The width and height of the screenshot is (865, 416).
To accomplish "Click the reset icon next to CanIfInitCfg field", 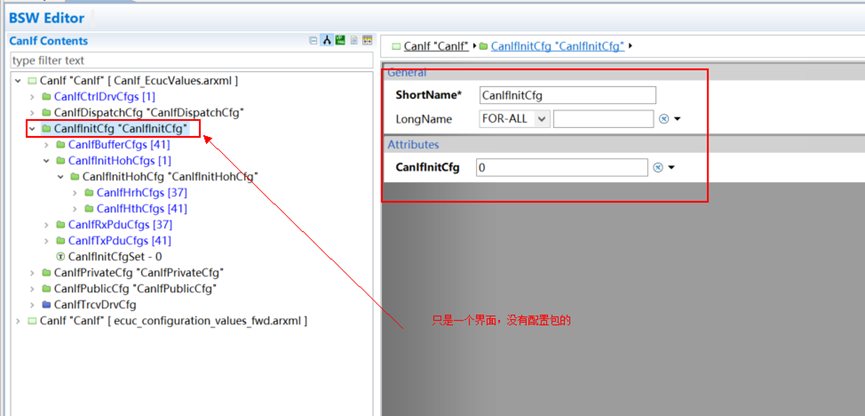I will (x=658, y=167).
